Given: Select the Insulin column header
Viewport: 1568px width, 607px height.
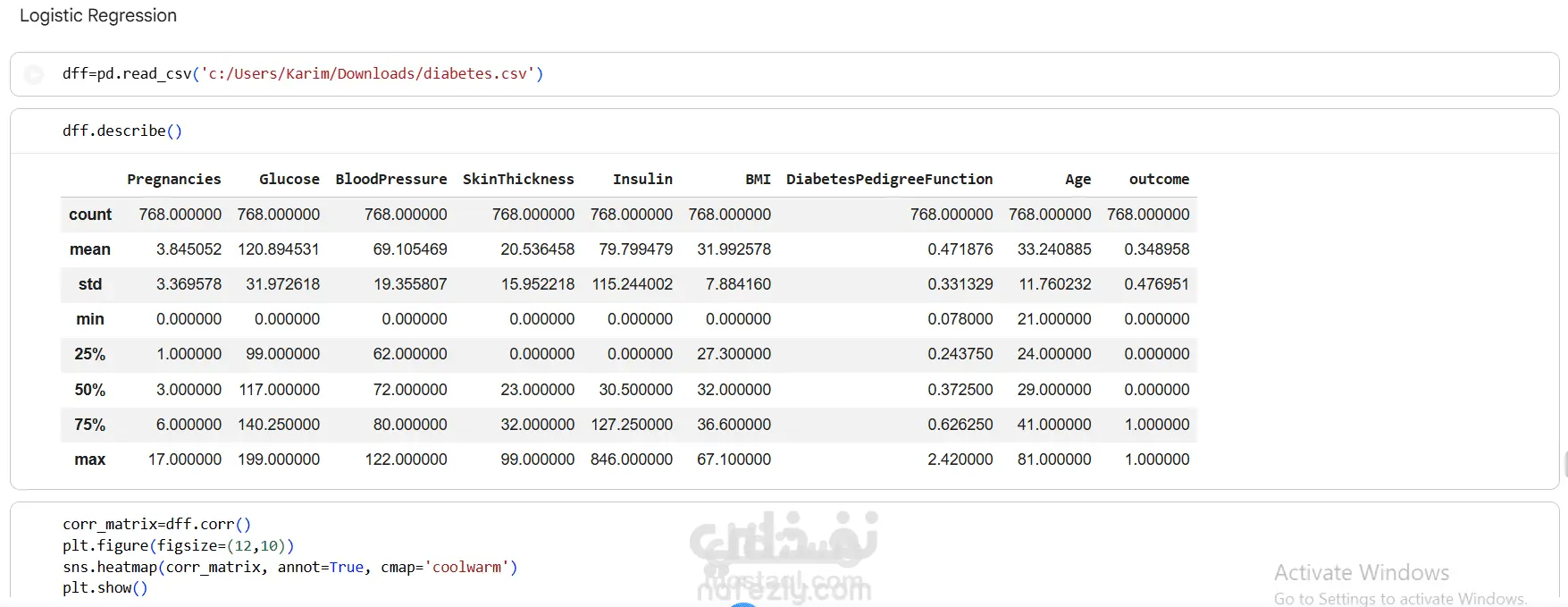Looking at the screenshot, I should [642, 179].
